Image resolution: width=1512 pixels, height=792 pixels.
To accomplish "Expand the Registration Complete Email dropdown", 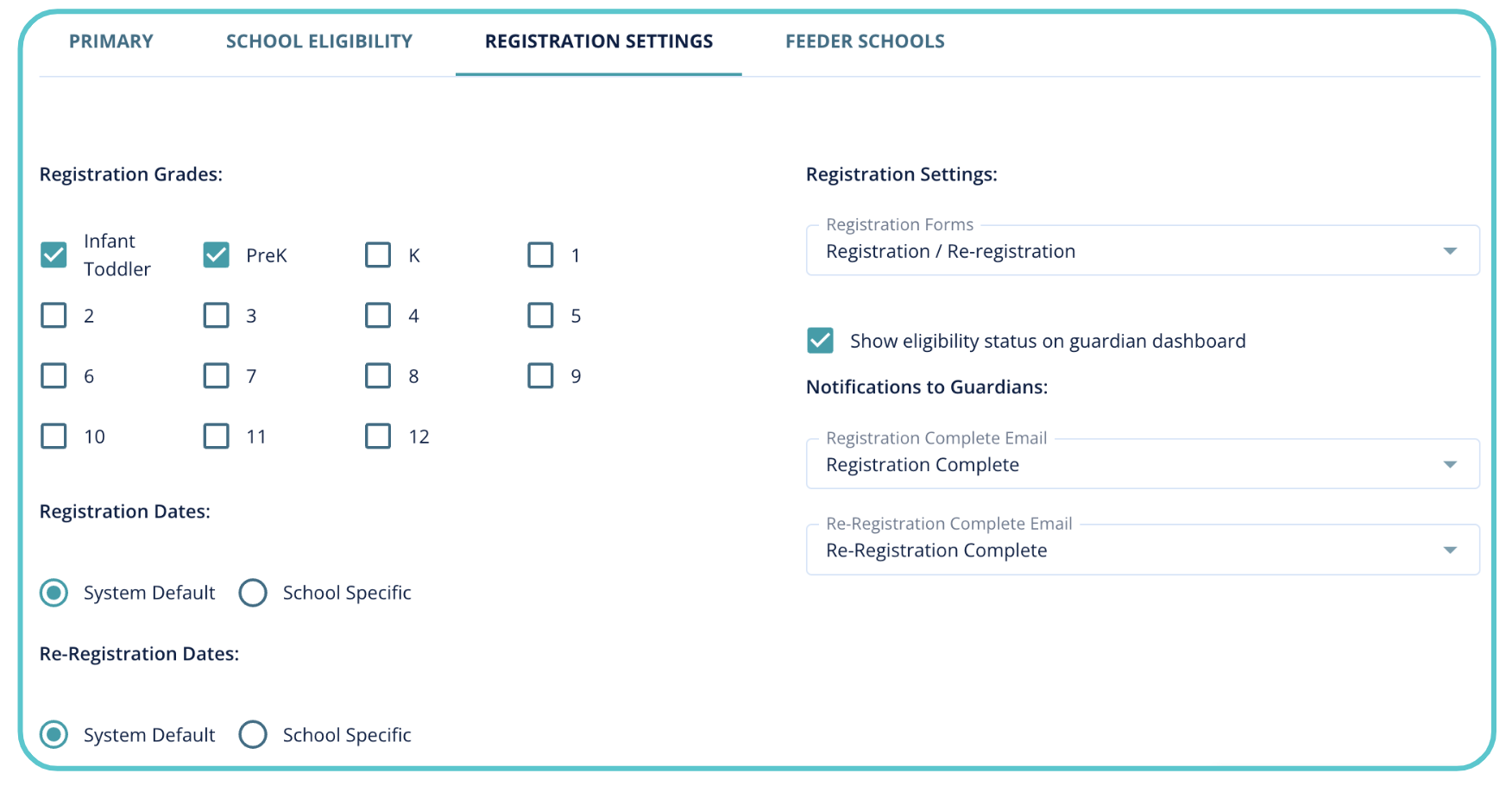I will coord(1142,464).
